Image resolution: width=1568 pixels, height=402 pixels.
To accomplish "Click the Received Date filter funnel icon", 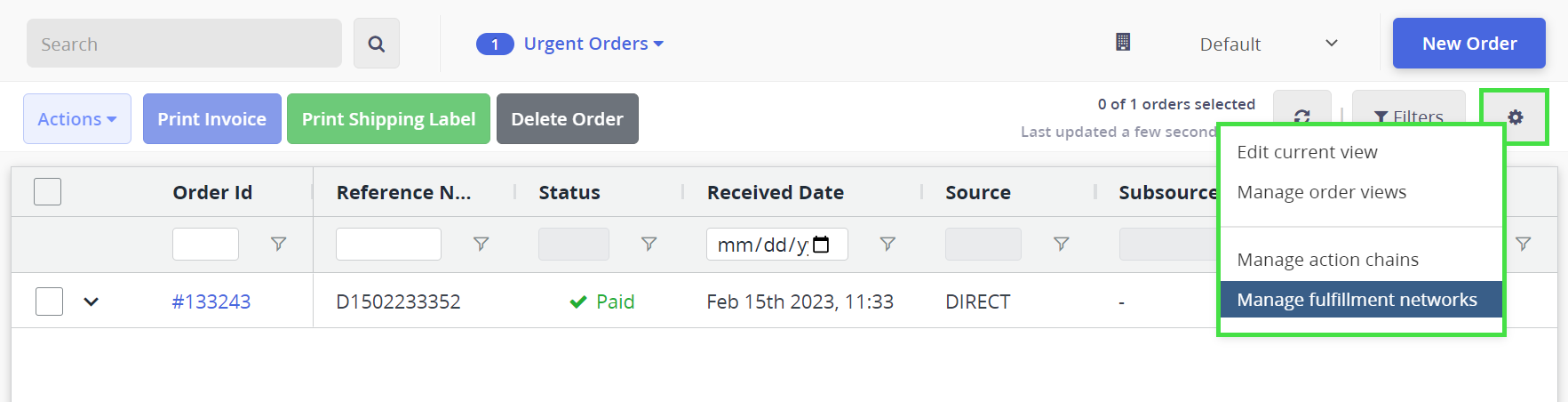I will tap(887, 244).
